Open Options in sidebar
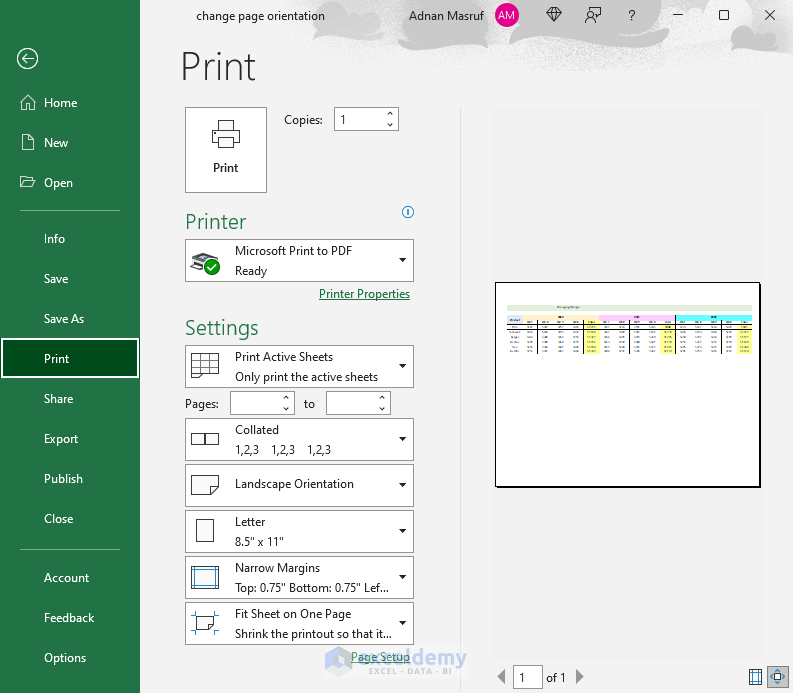This screenshot has width=793, height=693. (x=70, y=658)
